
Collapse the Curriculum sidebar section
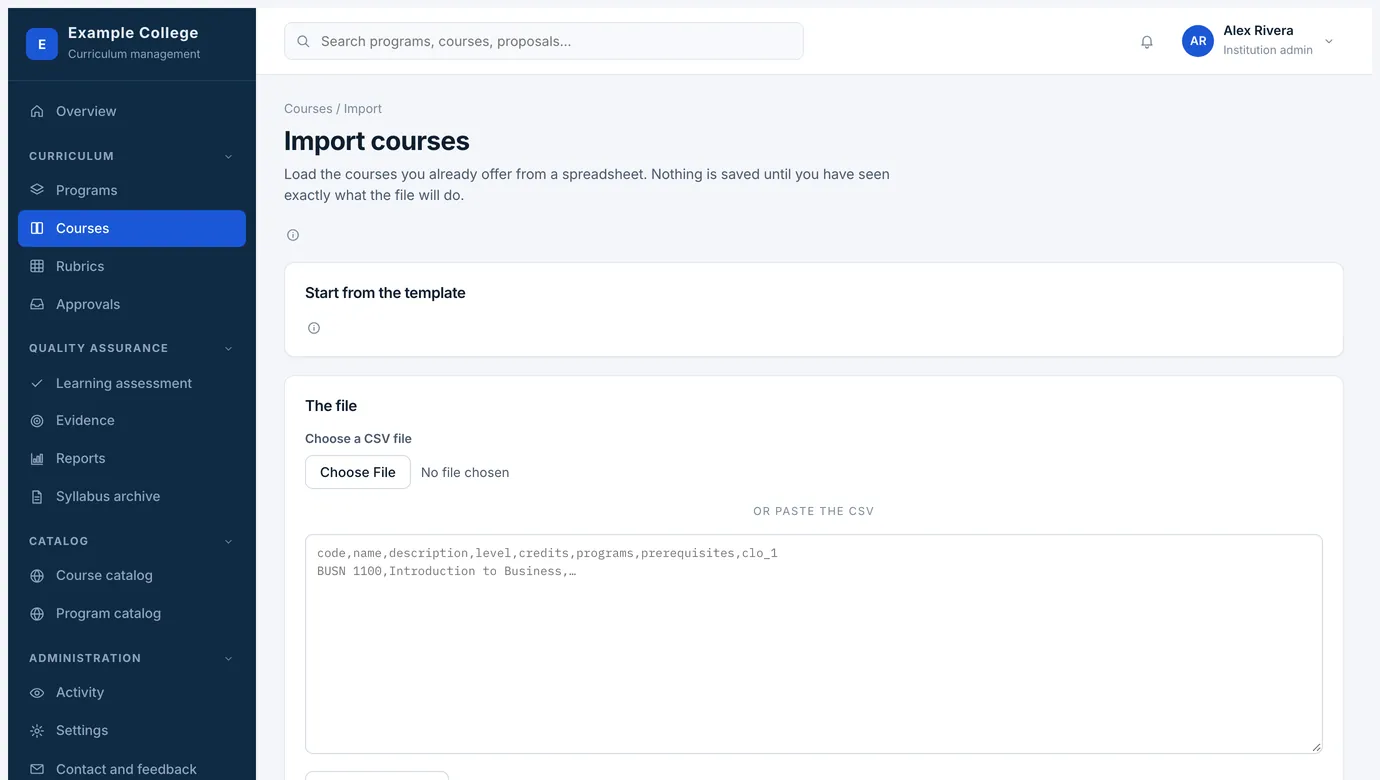point(228,157)
